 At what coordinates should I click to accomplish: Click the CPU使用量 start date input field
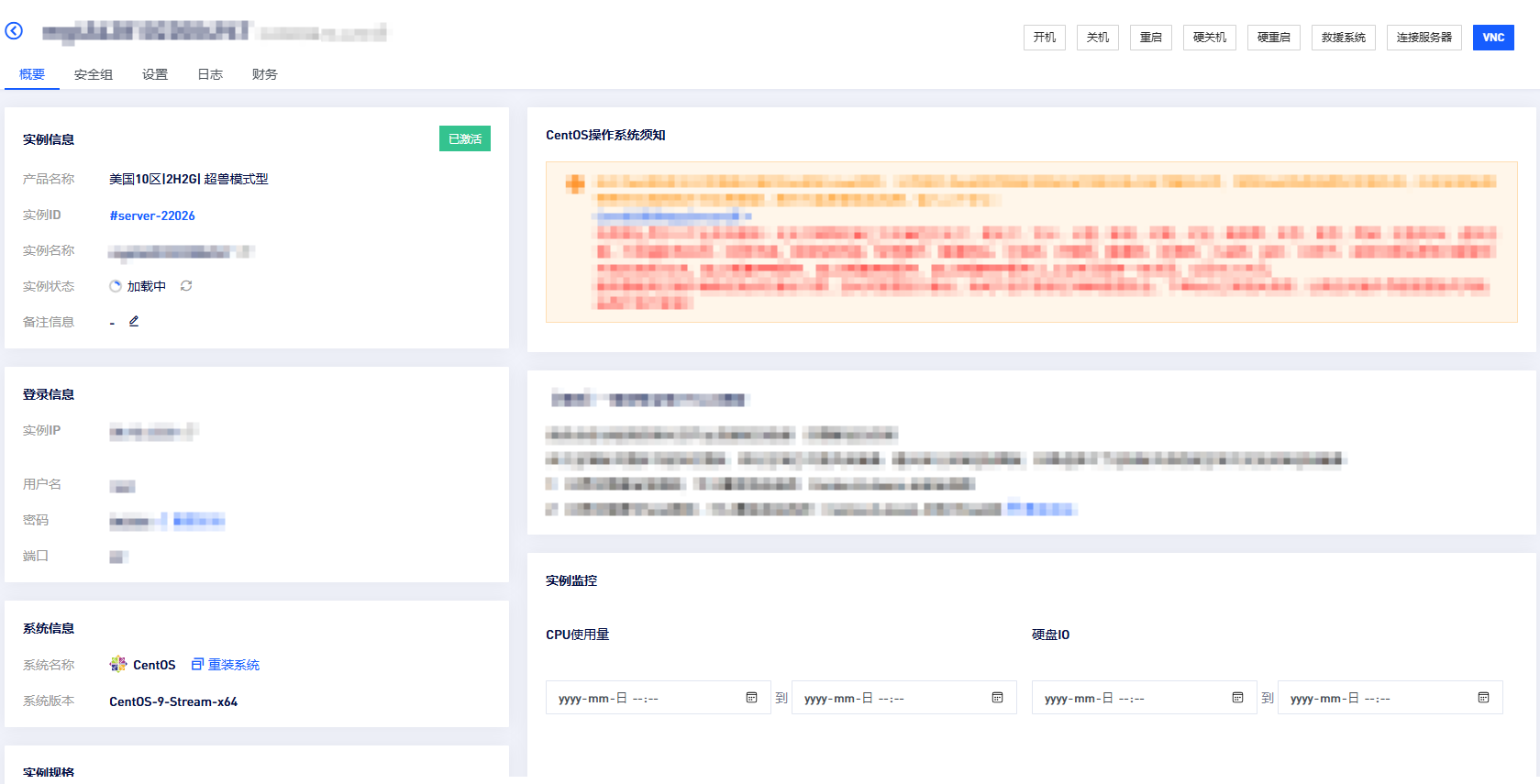point(642,698)
